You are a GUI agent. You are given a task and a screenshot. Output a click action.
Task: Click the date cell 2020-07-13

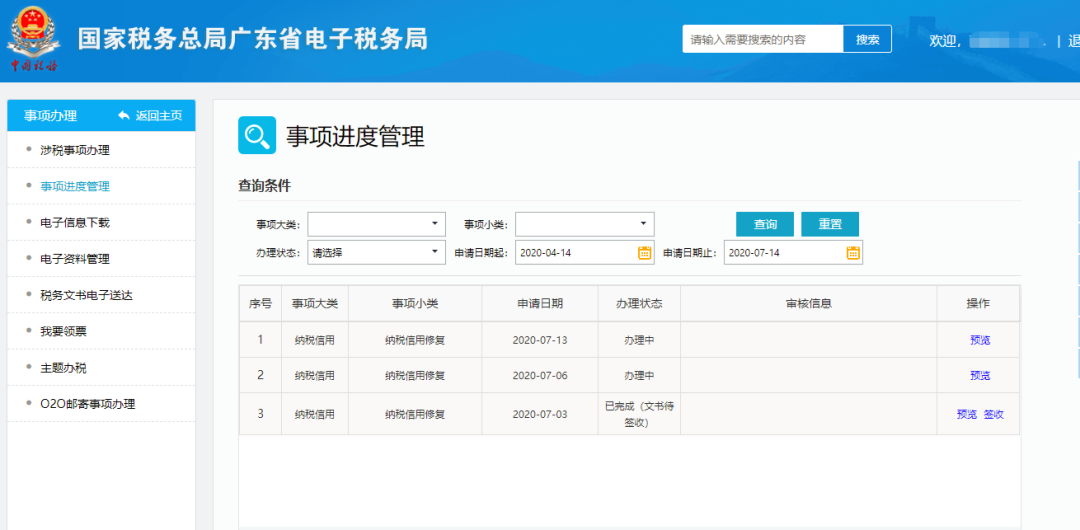[540, 340]
